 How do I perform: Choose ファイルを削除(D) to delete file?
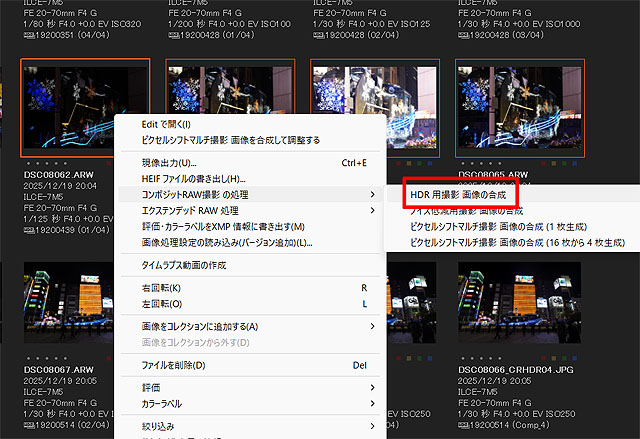tap(173, 365)
